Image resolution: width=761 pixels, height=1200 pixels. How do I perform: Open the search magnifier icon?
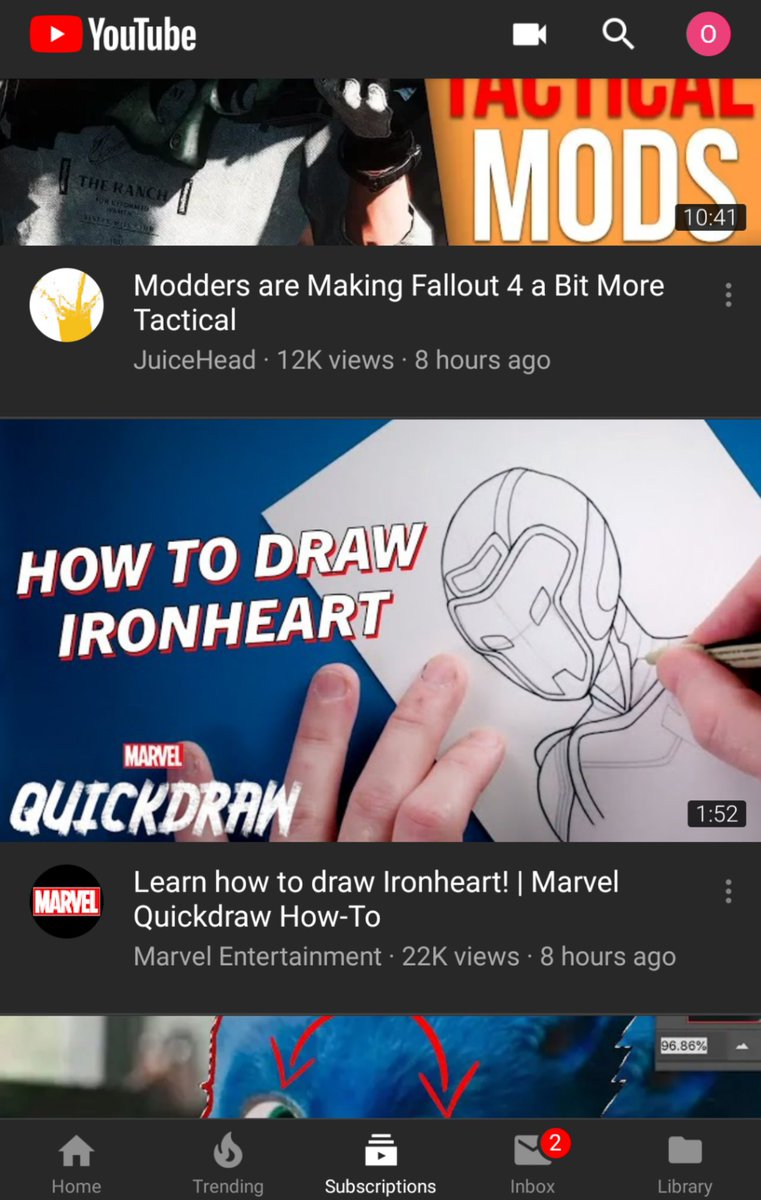pos(618,35)
